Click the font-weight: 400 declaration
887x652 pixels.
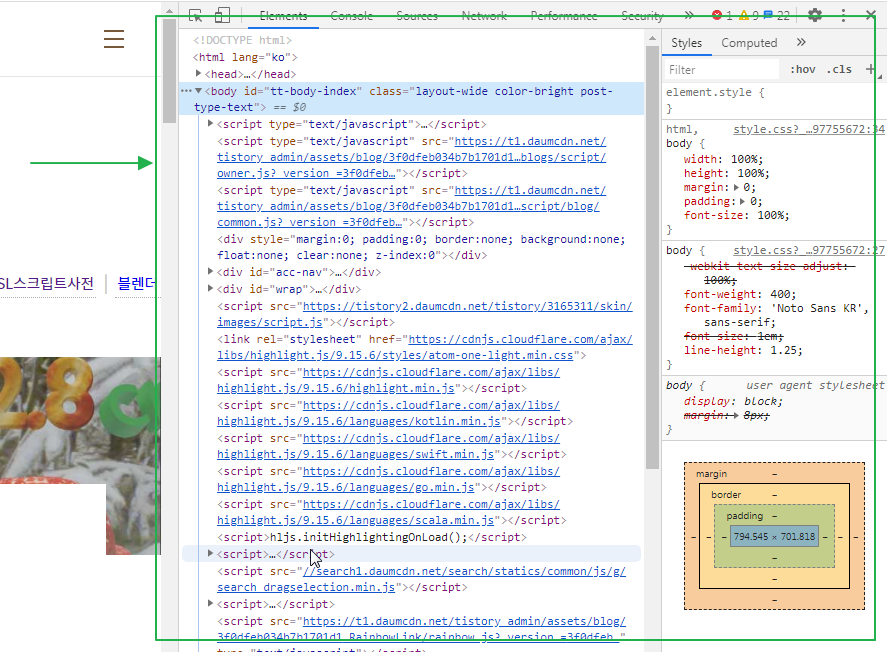(739, 294)
